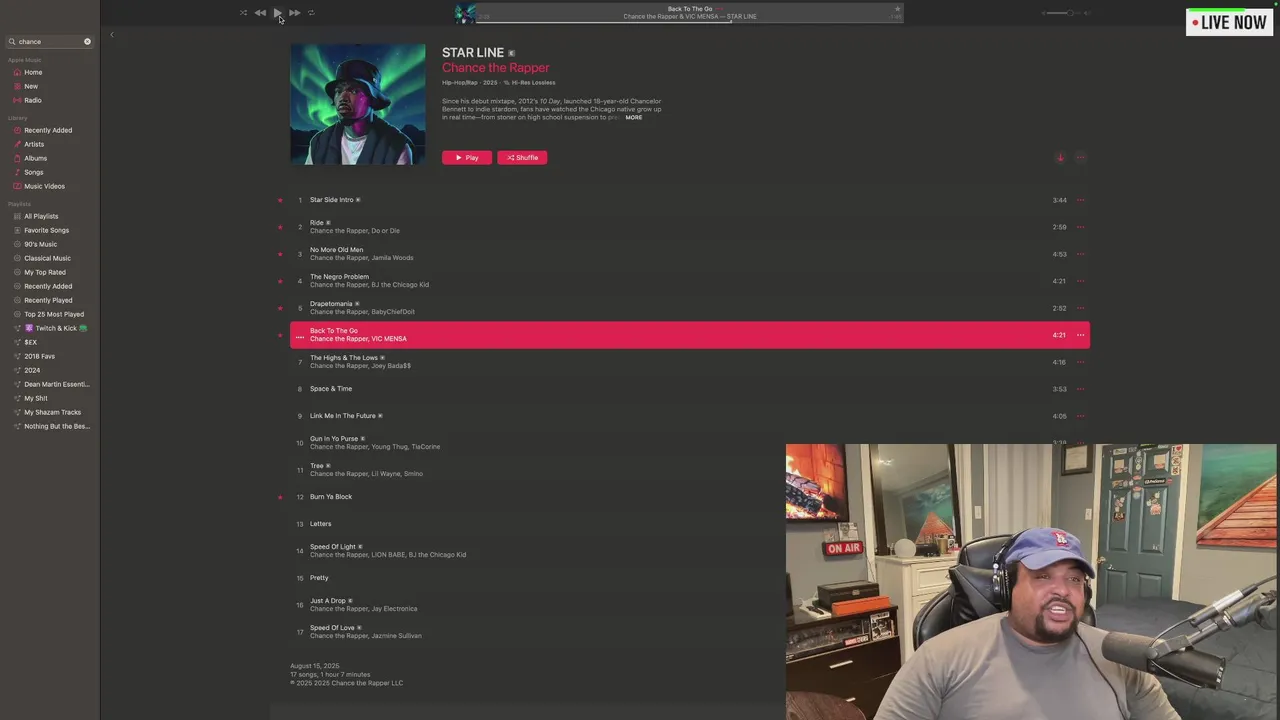The width and height of the screenshot is (1280, 720).
Task: Open more options for Space & Time
Action: tap(1080, 389)
